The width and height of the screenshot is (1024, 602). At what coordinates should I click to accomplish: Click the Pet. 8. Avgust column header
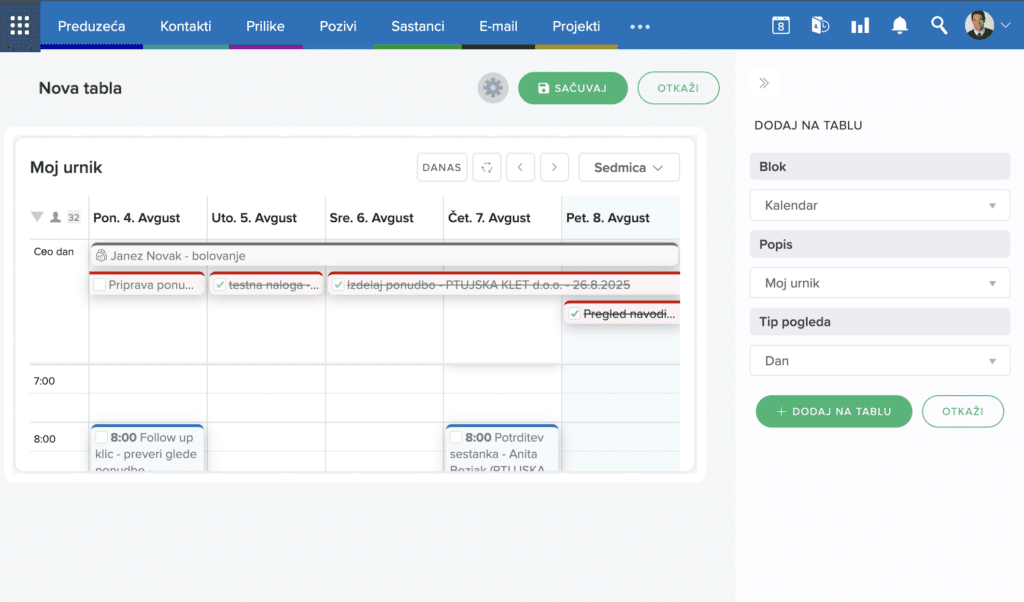(x=608, y=217)
